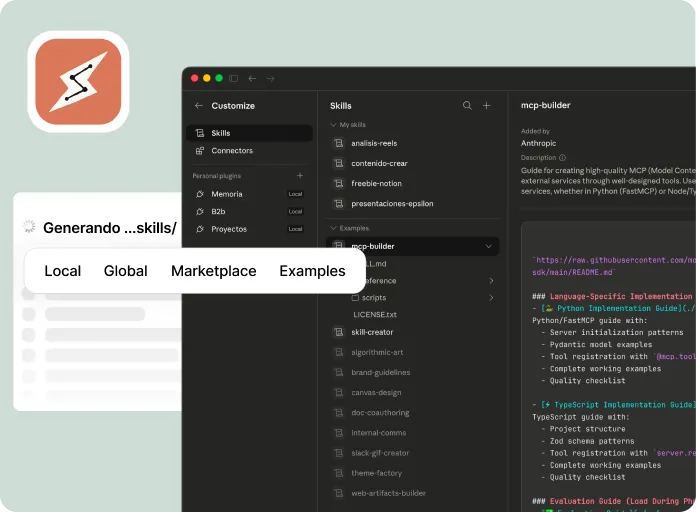The image size is (696, 512).
Task: Go back using the title bar left arrow
Action: pyautogui.click(x=252, y=79)
